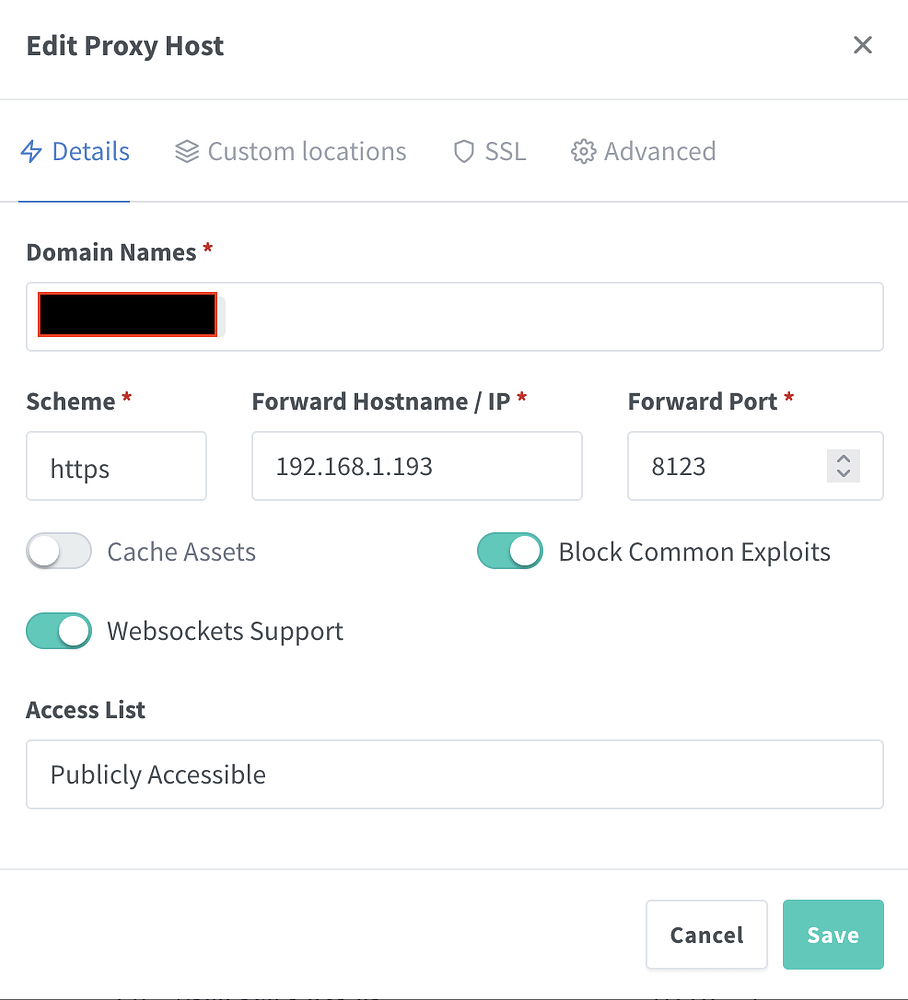The image size is (908, 1000).
Task: Close the Edit Proxy Host dialog with the X
Action: pos(863,45)
